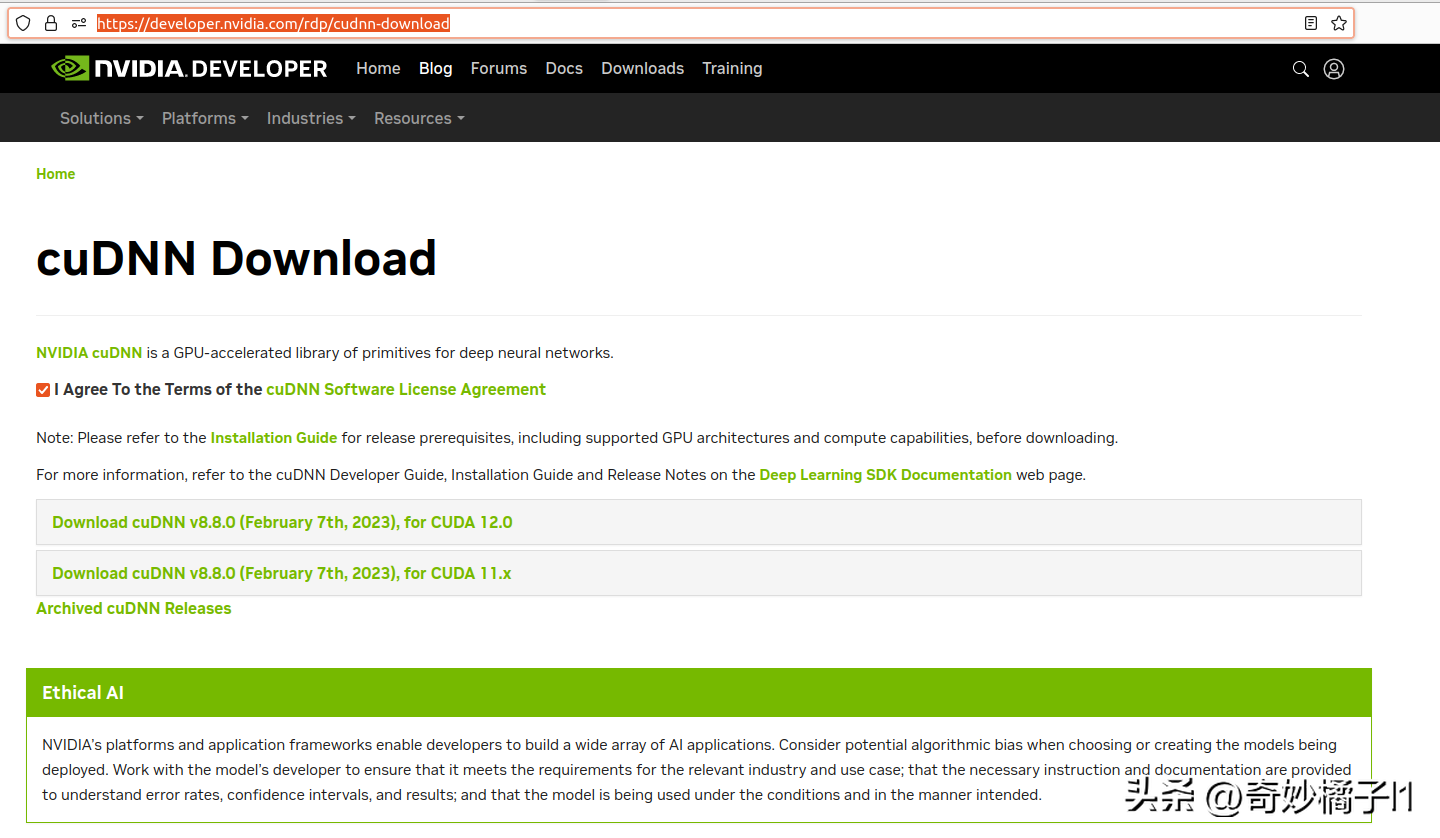Open Docs in the top navigation
This screenshot has height=838, width=1440.
pyautogui.click(x=564, y=68)
